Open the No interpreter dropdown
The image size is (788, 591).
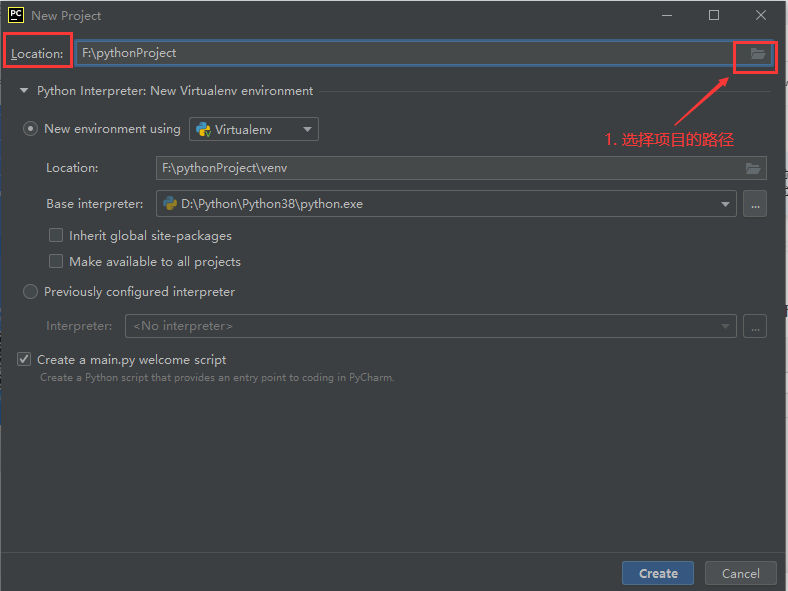(430, 326)
